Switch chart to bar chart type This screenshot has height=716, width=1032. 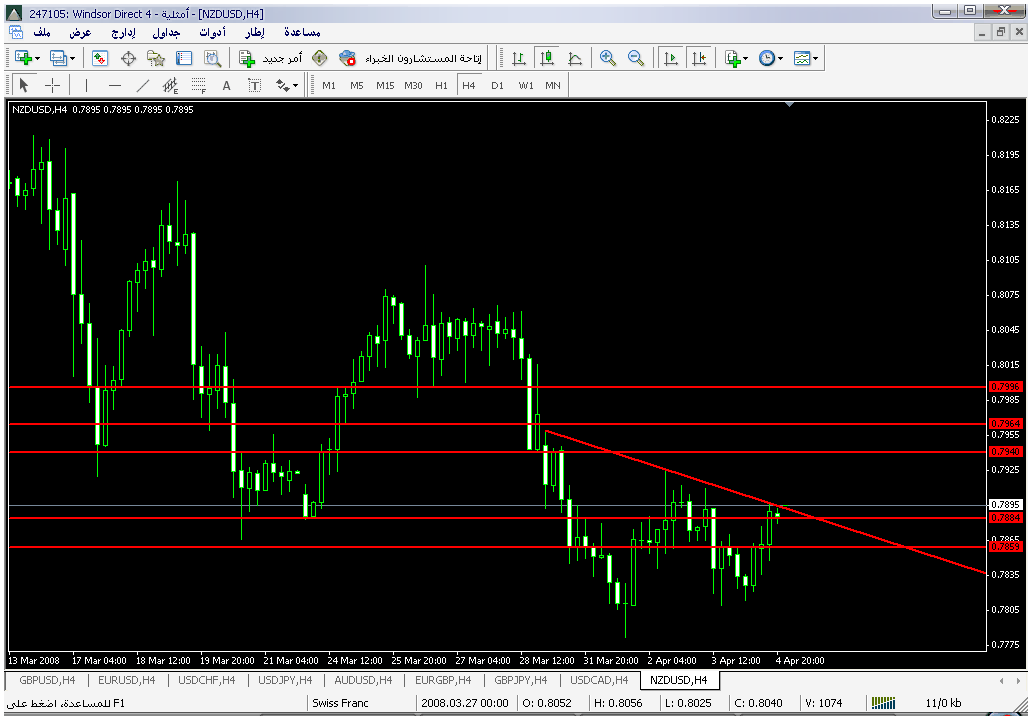point(519,58)
